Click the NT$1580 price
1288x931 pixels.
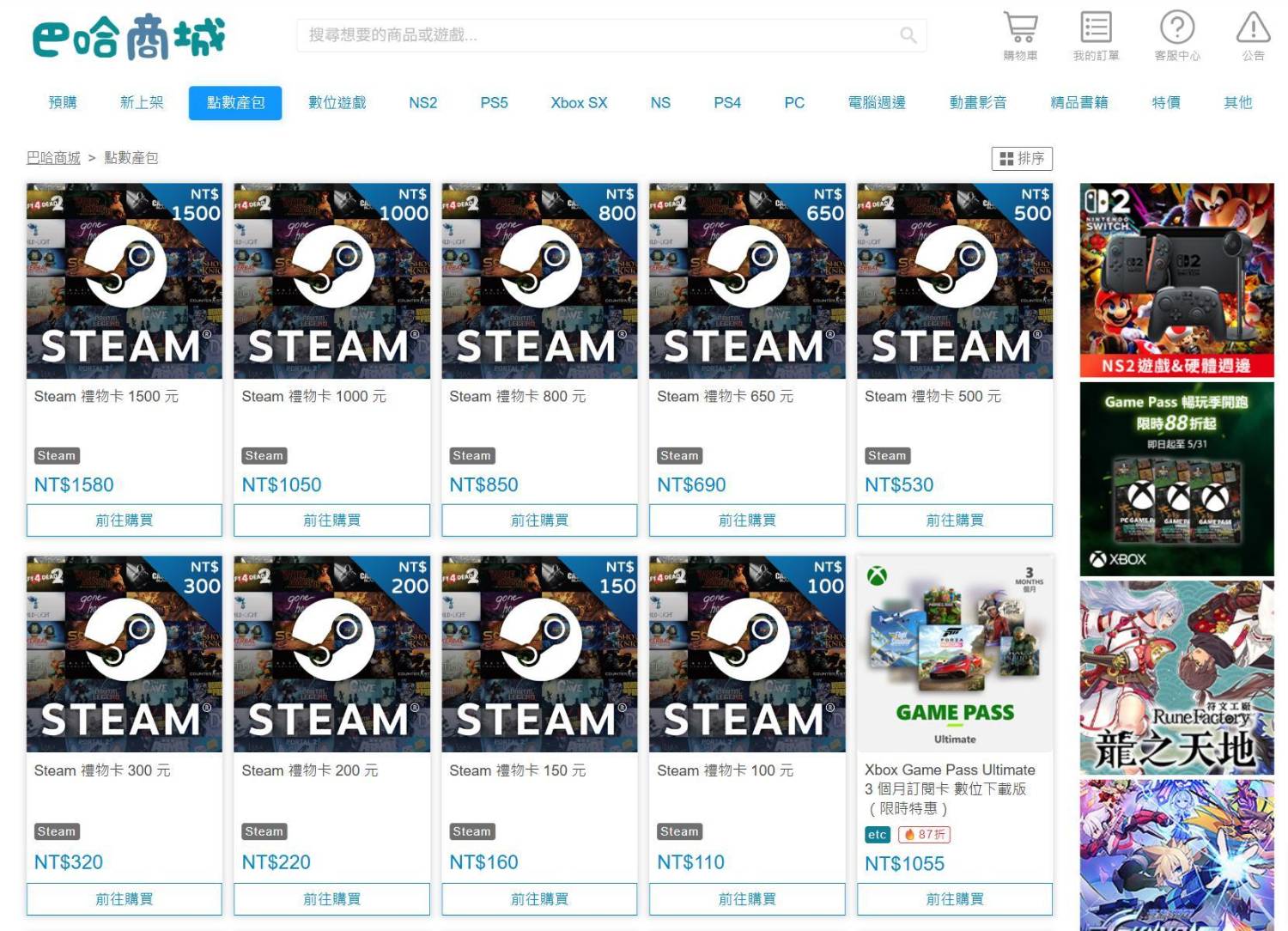[x=74, y=485]
